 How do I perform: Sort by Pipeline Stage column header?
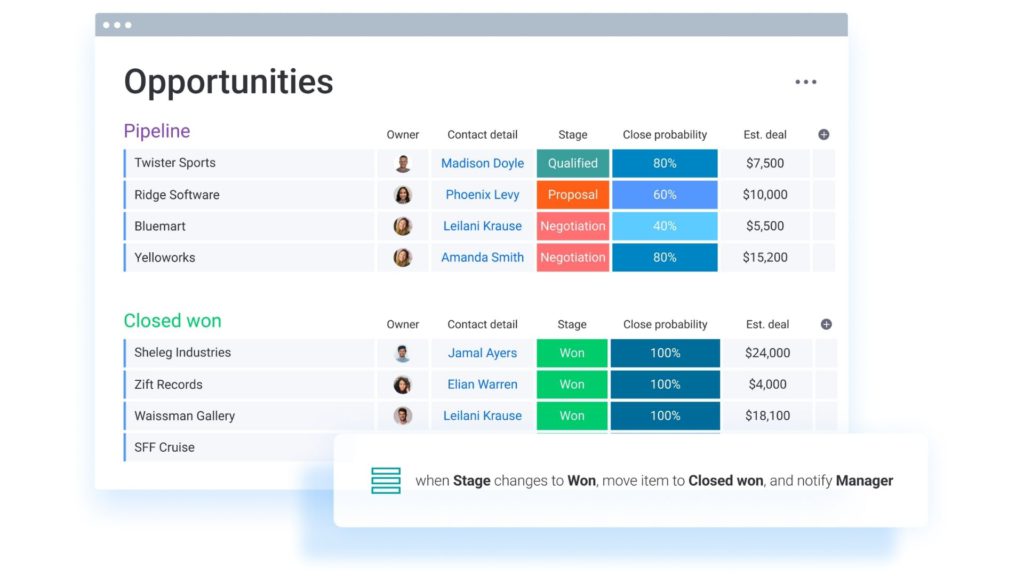[573, 135]
